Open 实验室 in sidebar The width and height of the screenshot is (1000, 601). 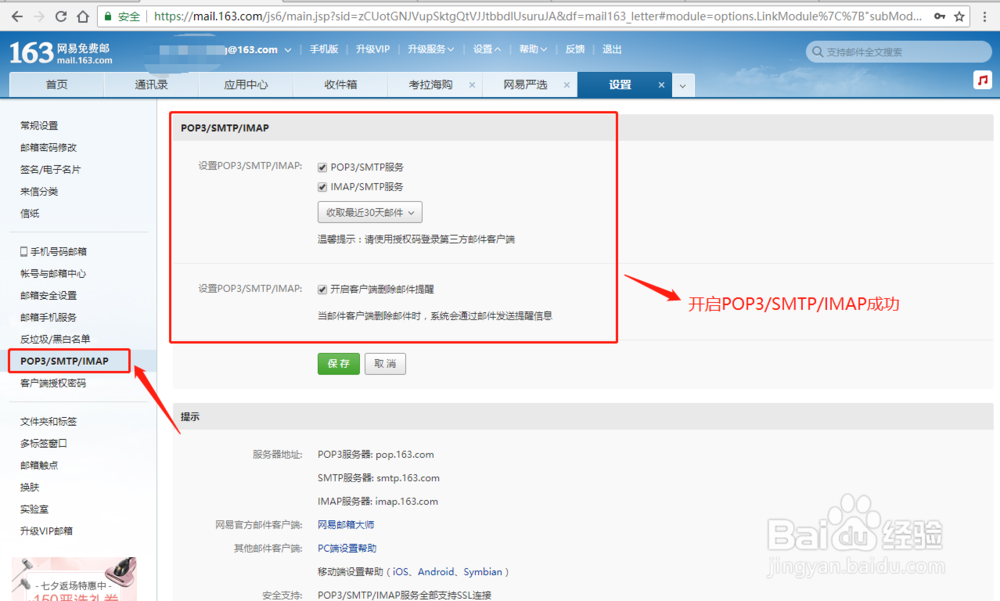[x=34, y=510]
